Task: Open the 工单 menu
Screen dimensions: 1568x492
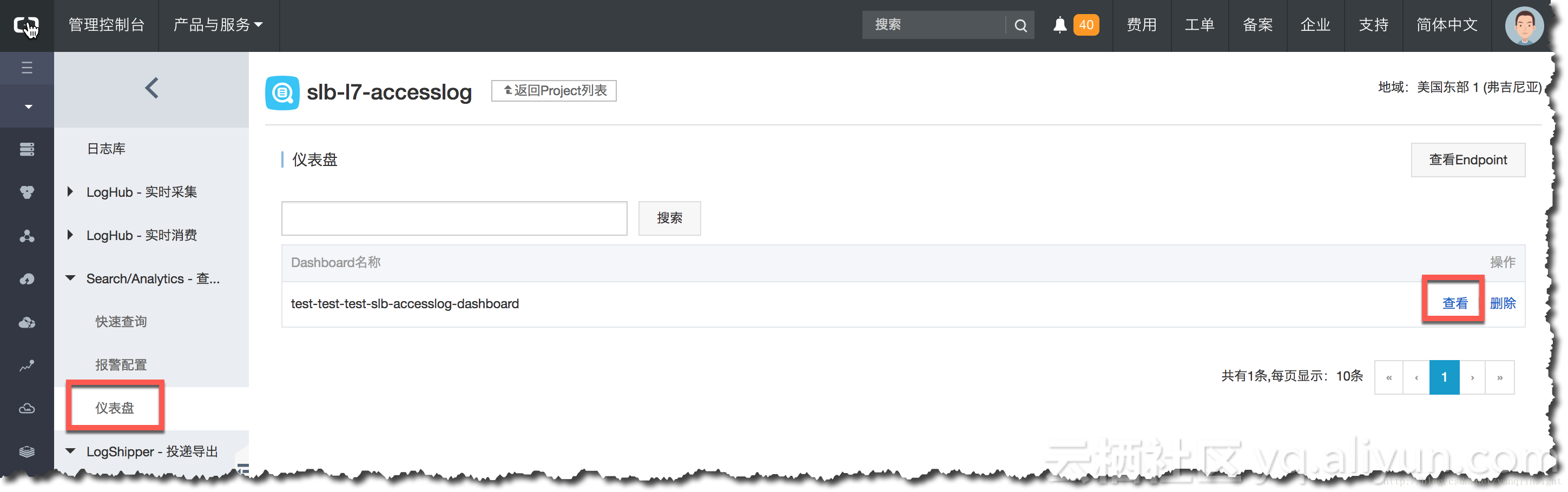Action: 1199,25
